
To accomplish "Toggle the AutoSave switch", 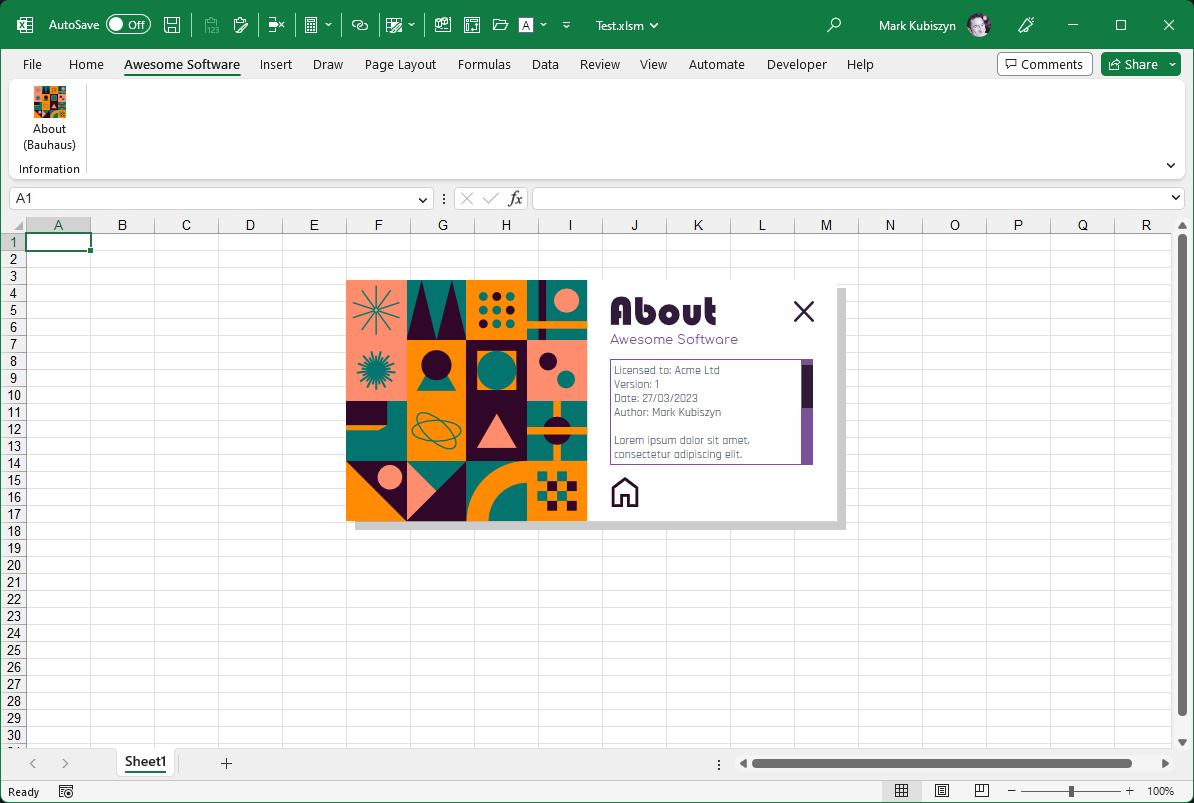I will pyautogui.click(x=128, y=25).
